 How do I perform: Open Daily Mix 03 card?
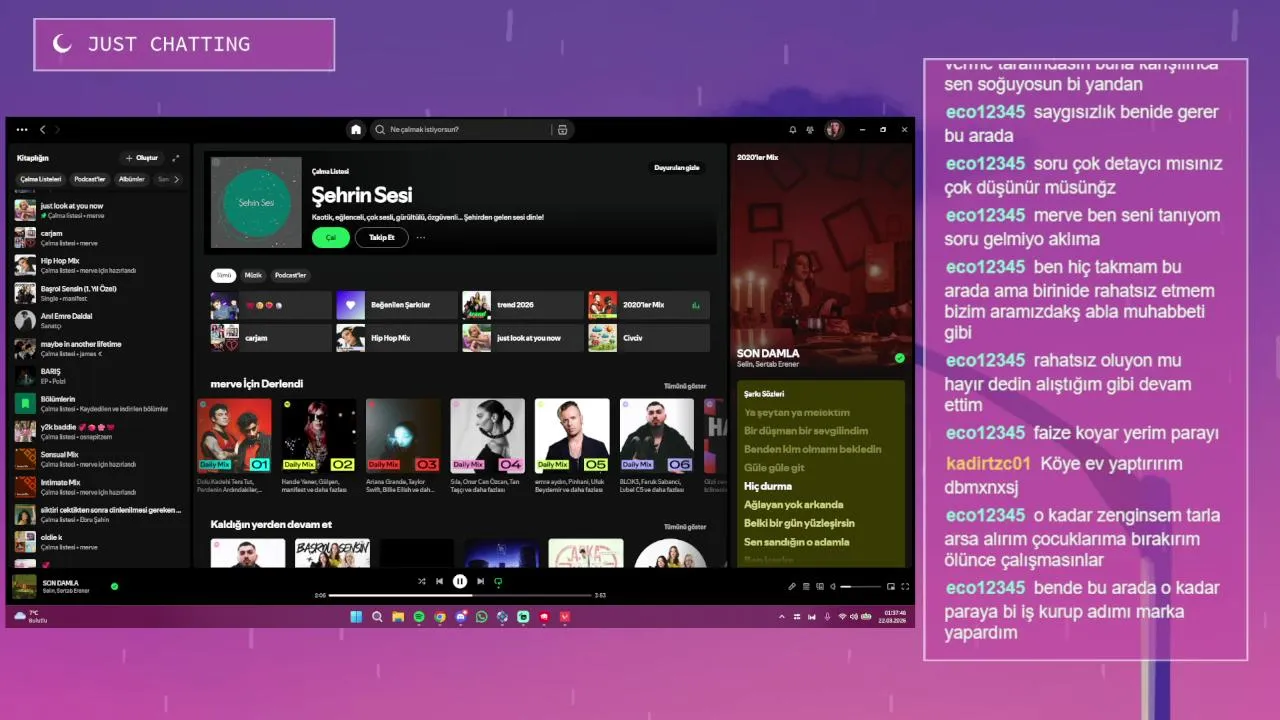tap(403, 445)
